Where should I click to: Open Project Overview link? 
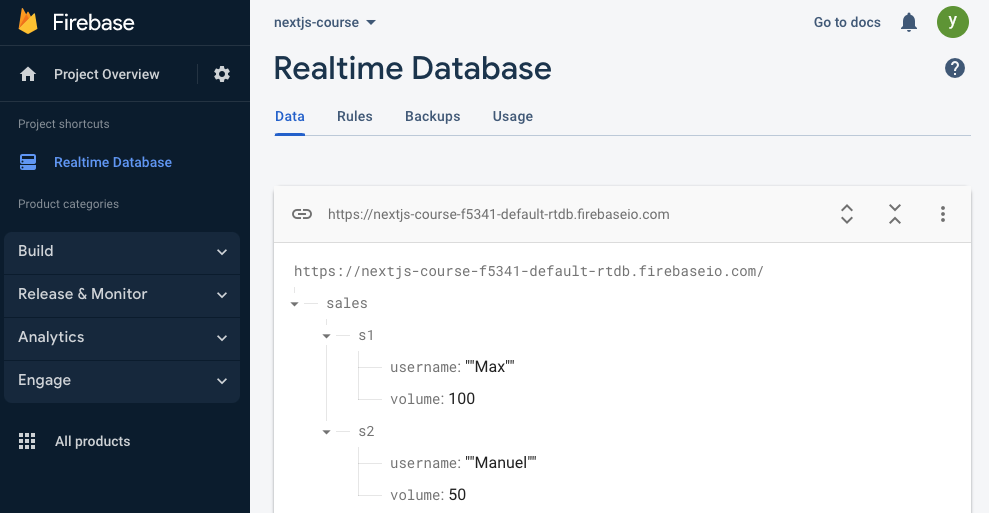point(107,74)
